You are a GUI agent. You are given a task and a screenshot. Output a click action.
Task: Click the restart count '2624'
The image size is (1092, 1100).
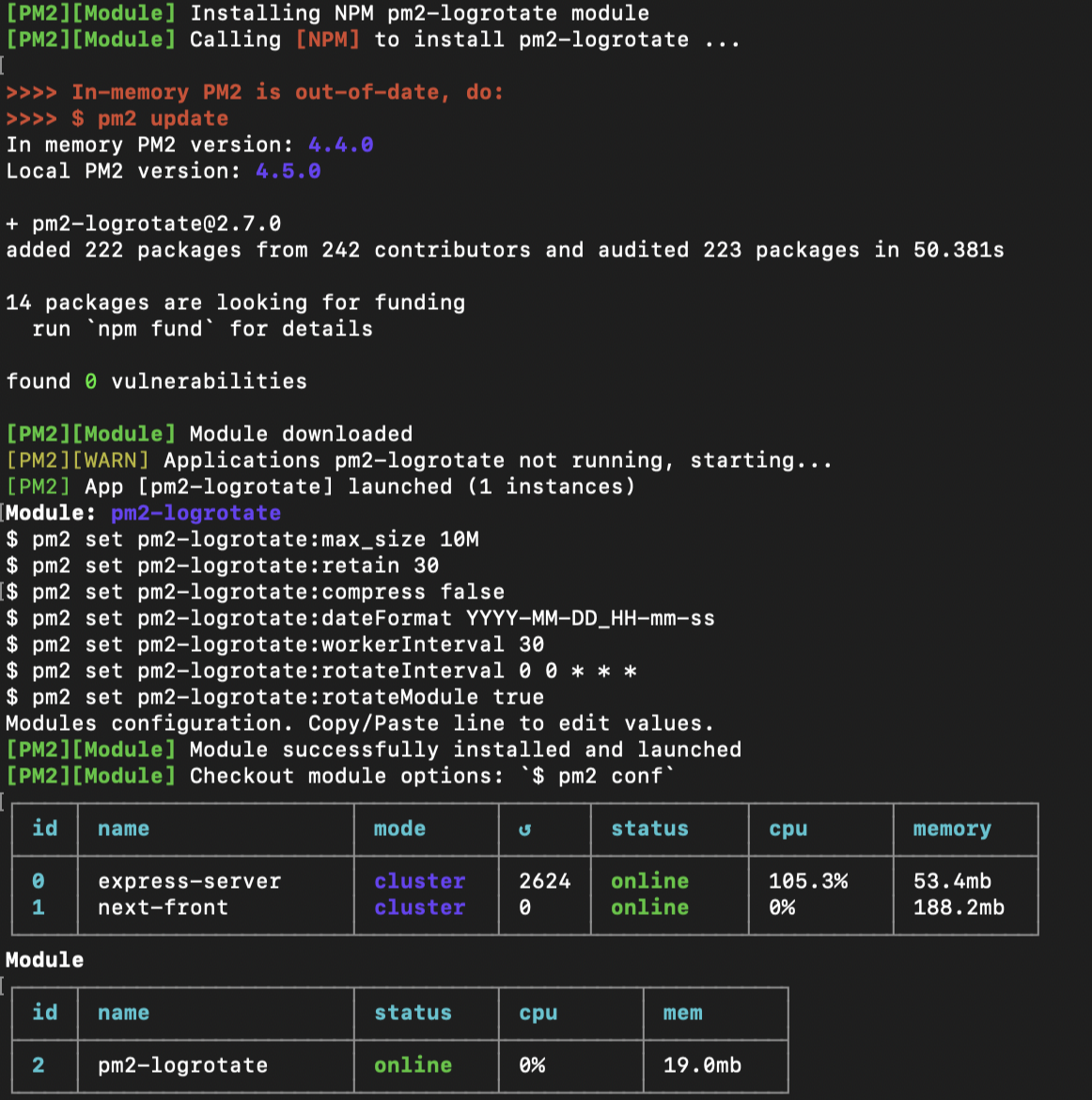click(x=545, y=881)
